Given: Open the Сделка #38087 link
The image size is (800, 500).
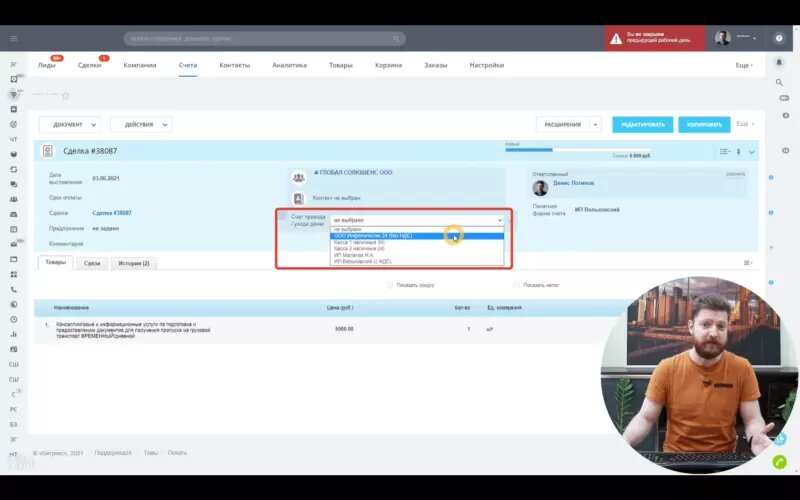Looking at the screenshot, I should [112, 213].
